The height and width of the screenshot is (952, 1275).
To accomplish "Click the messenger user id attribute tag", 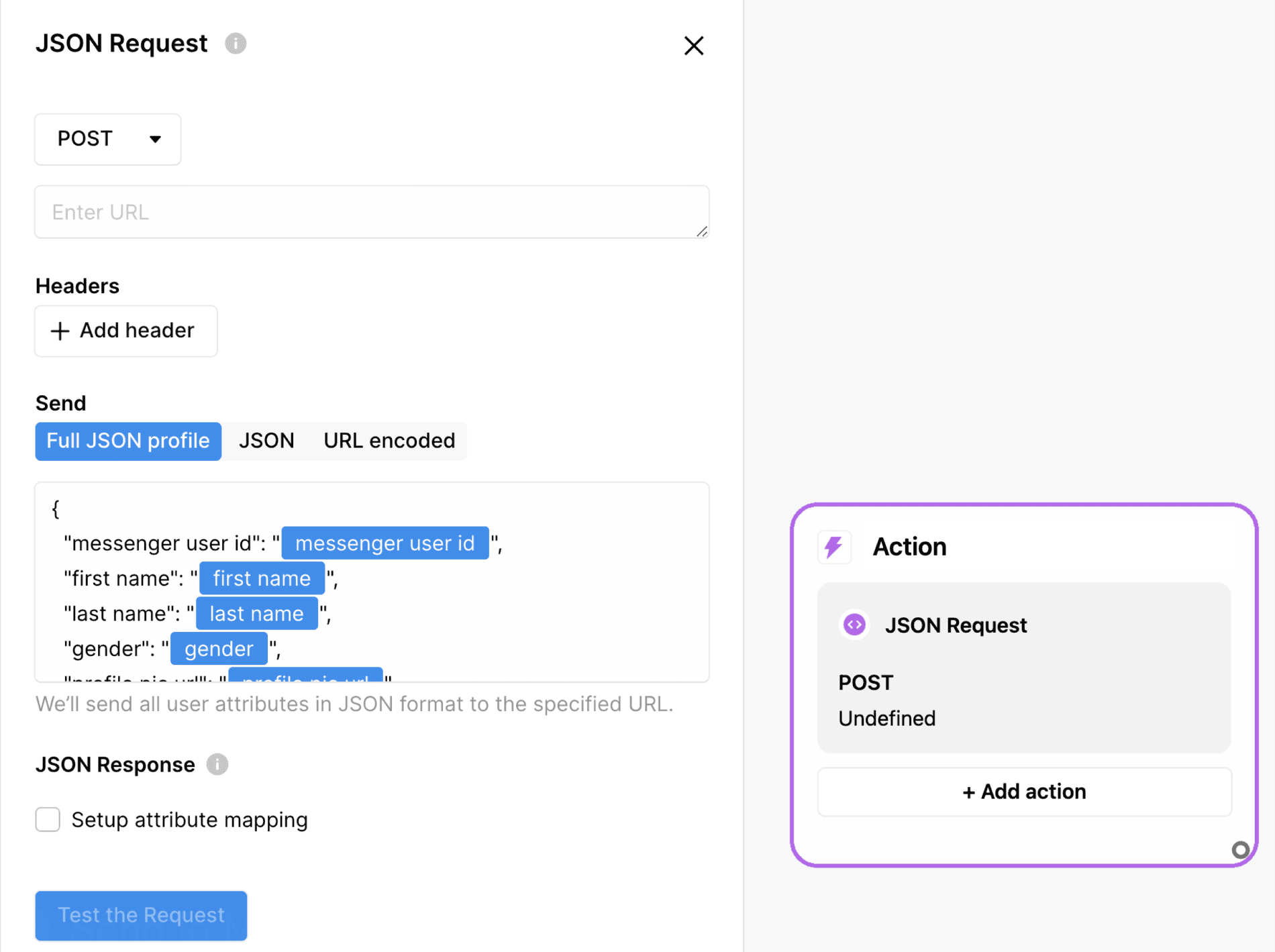I will coord(385,543).
